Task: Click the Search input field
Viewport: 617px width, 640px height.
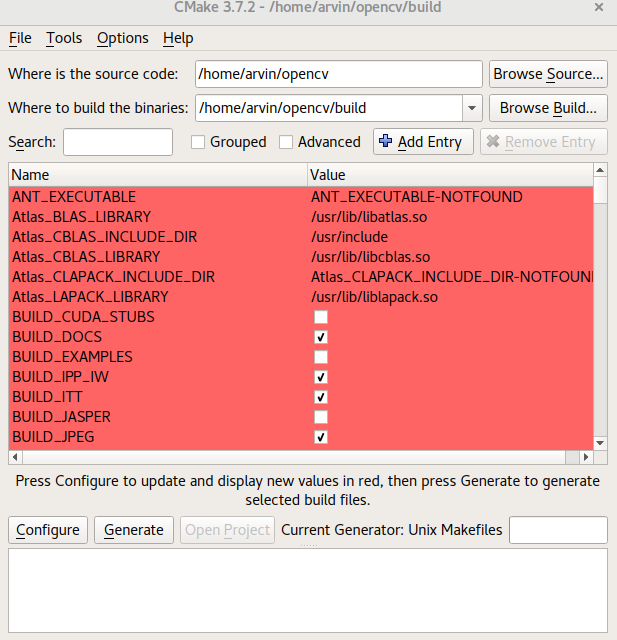Action: coord(118,142)
